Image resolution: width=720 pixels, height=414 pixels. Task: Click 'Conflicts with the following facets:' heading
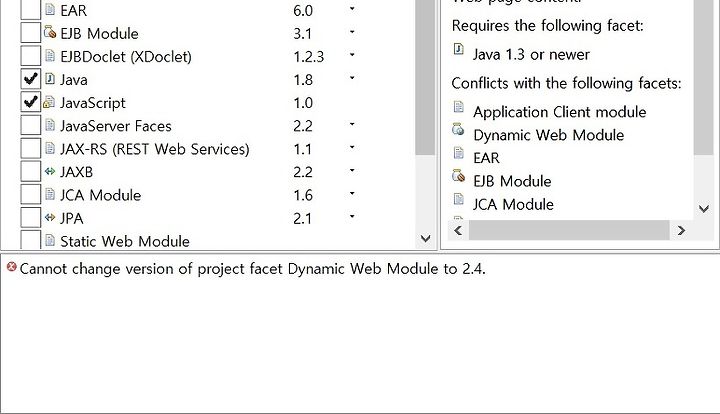(567, 84)
